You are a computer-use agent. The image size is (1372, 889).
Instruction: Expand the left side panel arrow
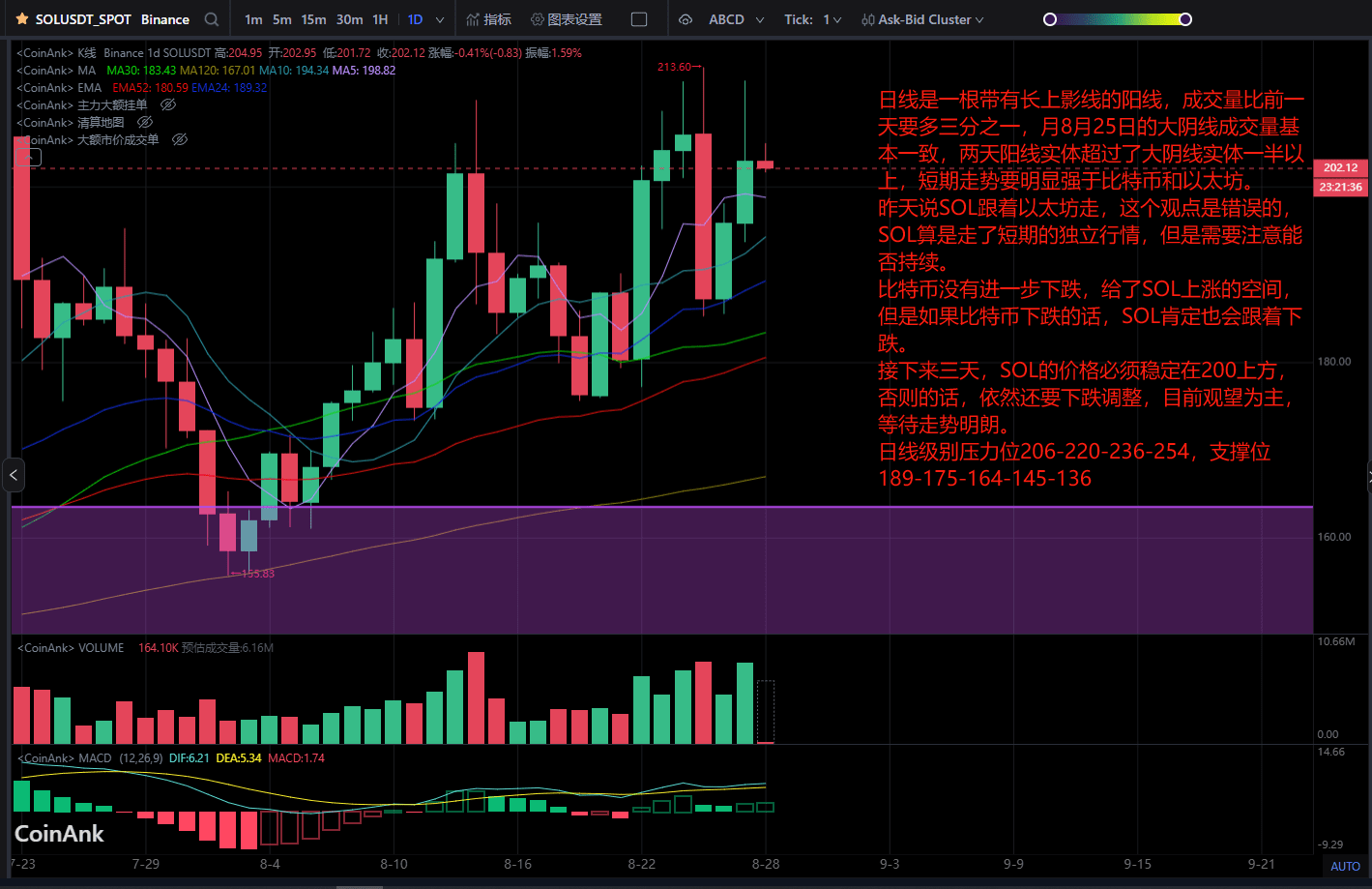[x=13, y=475]
